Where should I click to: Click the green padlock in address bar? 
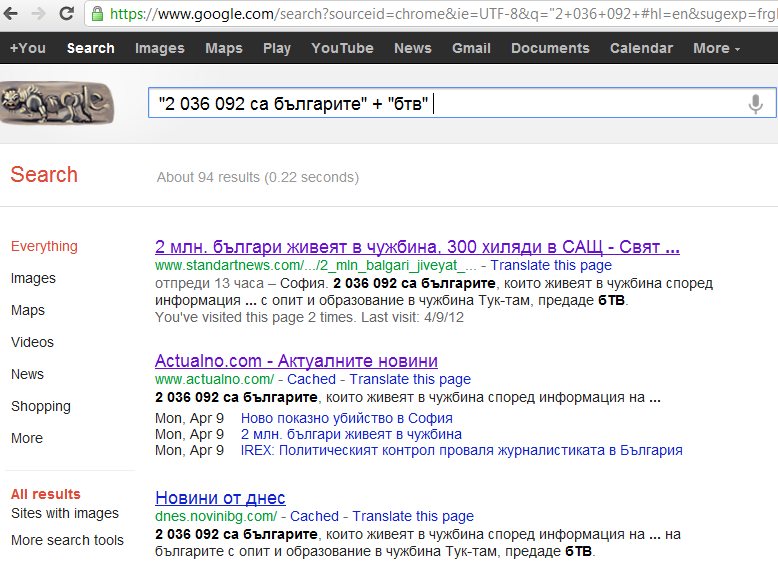(x=97, y=14)
